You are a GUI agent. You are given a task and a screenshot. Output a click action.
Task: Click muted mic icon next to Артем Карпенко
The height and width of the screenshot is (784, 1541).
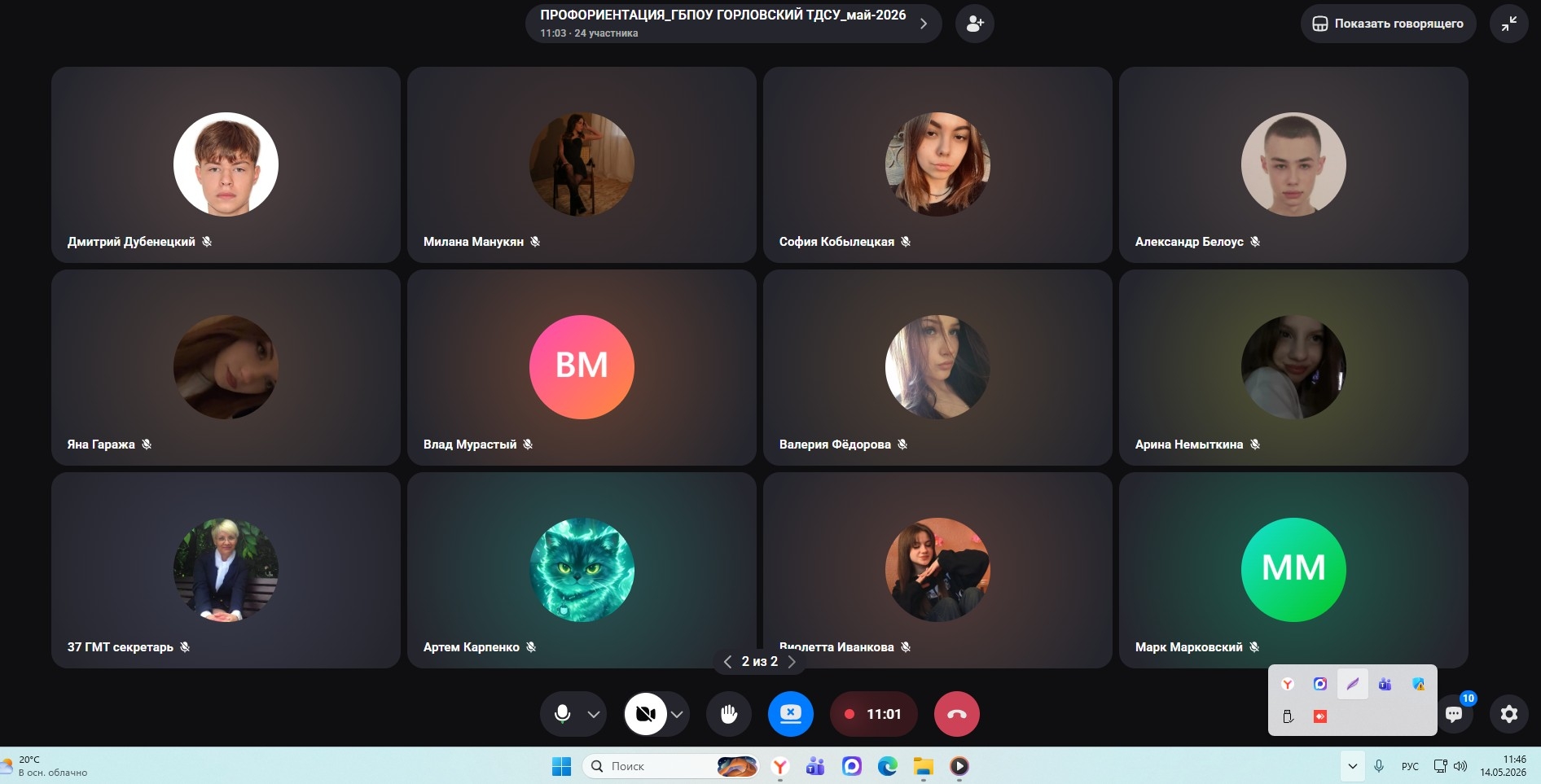click(531, 647)
